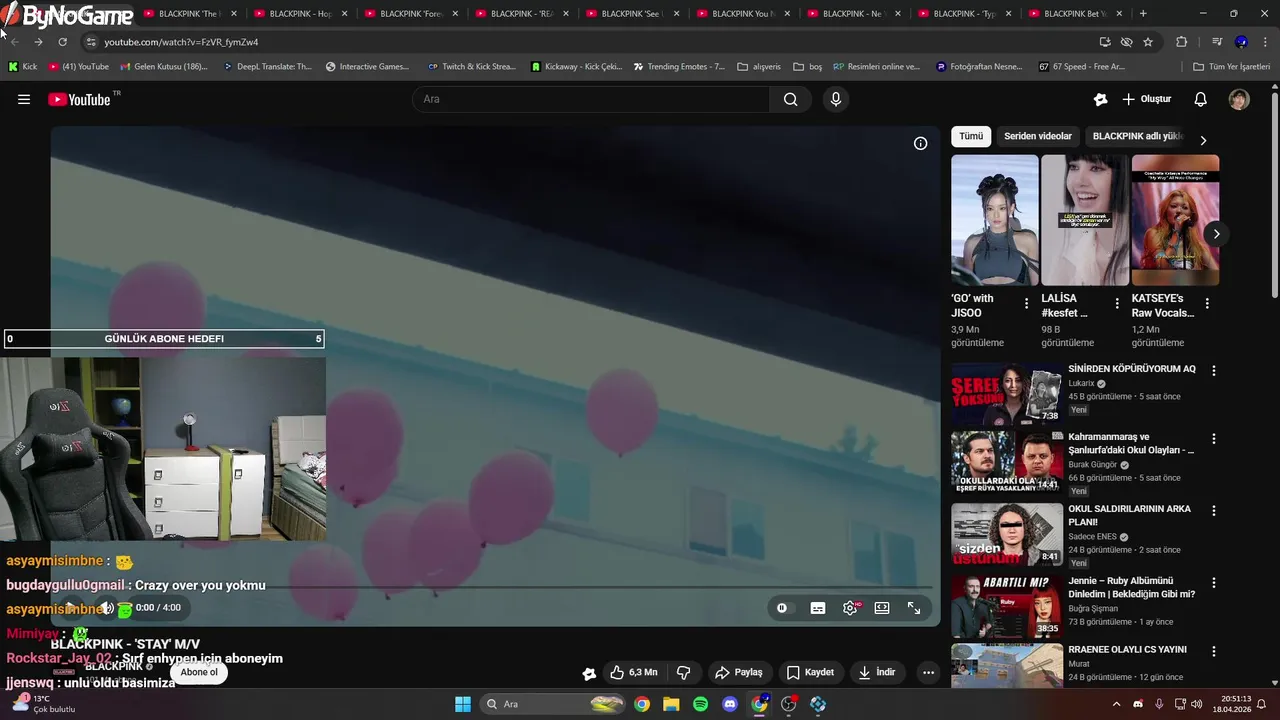The width and height of the screenshot is (1280, 720).
Task: Open File Explorer from the taskbar
Action: tap(672, 704)
